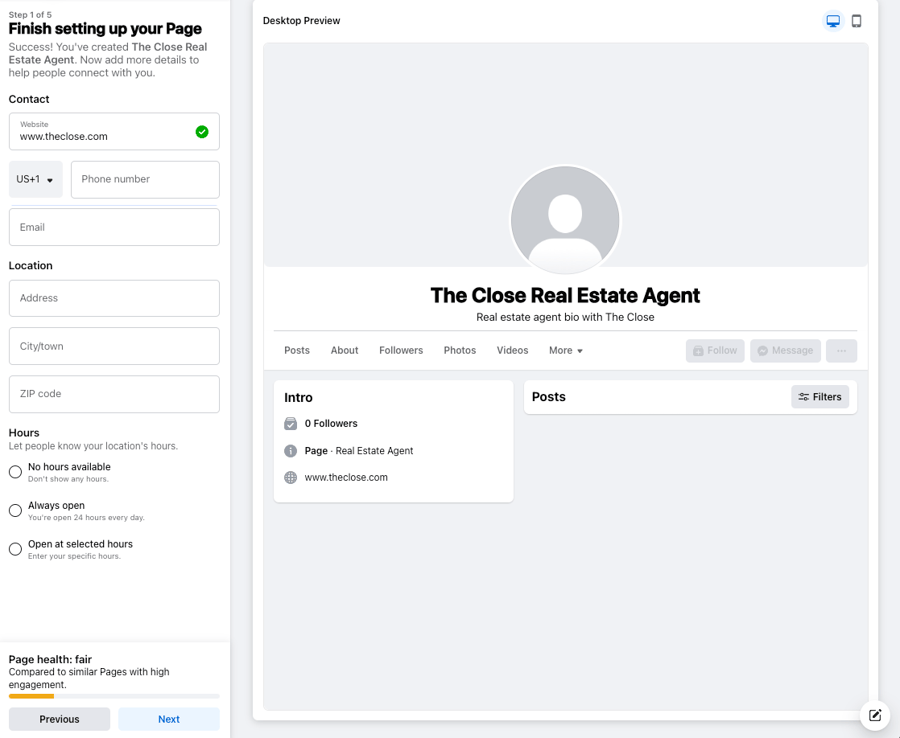The width and height of the screenshot is (900, 738).
Task: Open the More tab dropdown
Action: [x=566, y=350]
